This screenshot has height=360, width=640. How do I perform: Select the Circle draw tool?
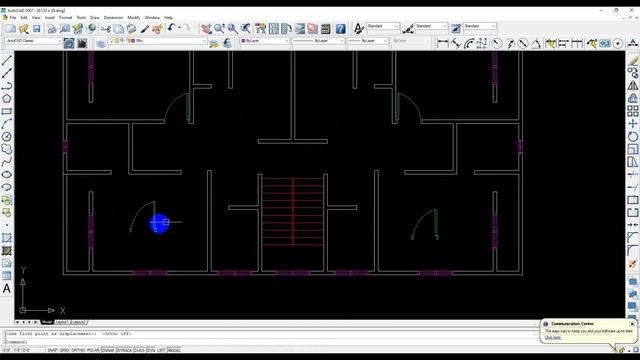7,136
